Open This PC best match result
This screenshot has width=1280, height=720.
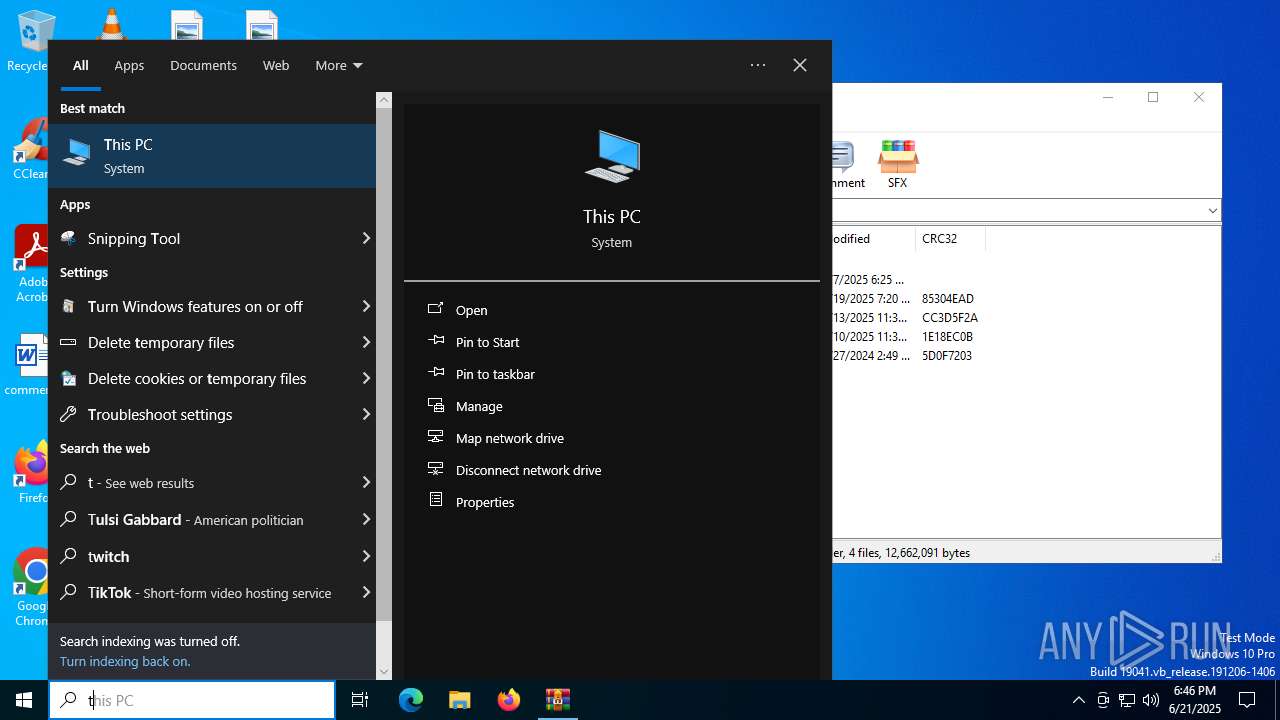click(x=212, y=156)
